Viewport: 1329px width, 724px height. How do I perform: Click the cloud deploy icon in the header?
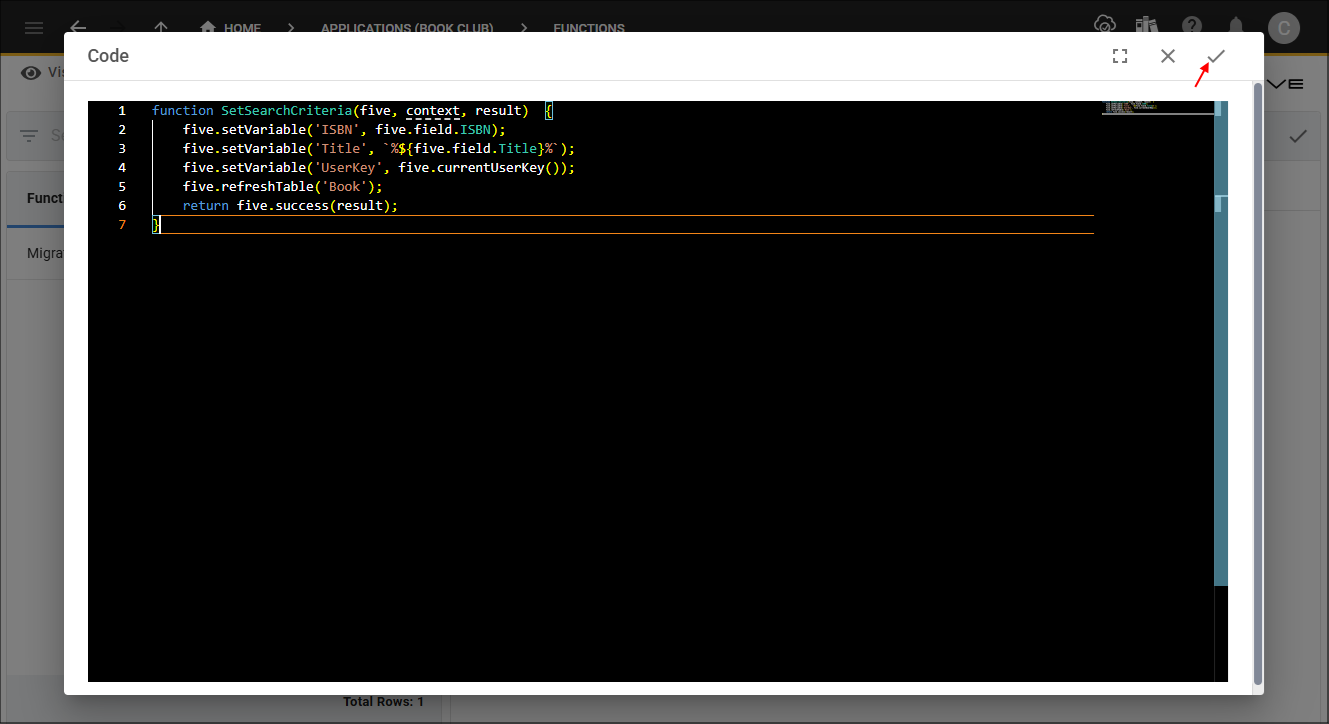1104,25
